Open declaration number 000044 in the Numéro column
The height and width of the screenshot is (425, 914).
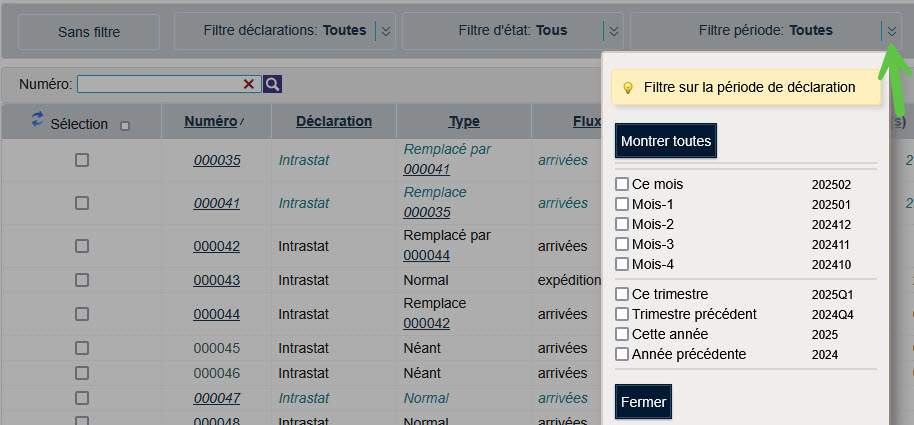[x=217, y=315]
